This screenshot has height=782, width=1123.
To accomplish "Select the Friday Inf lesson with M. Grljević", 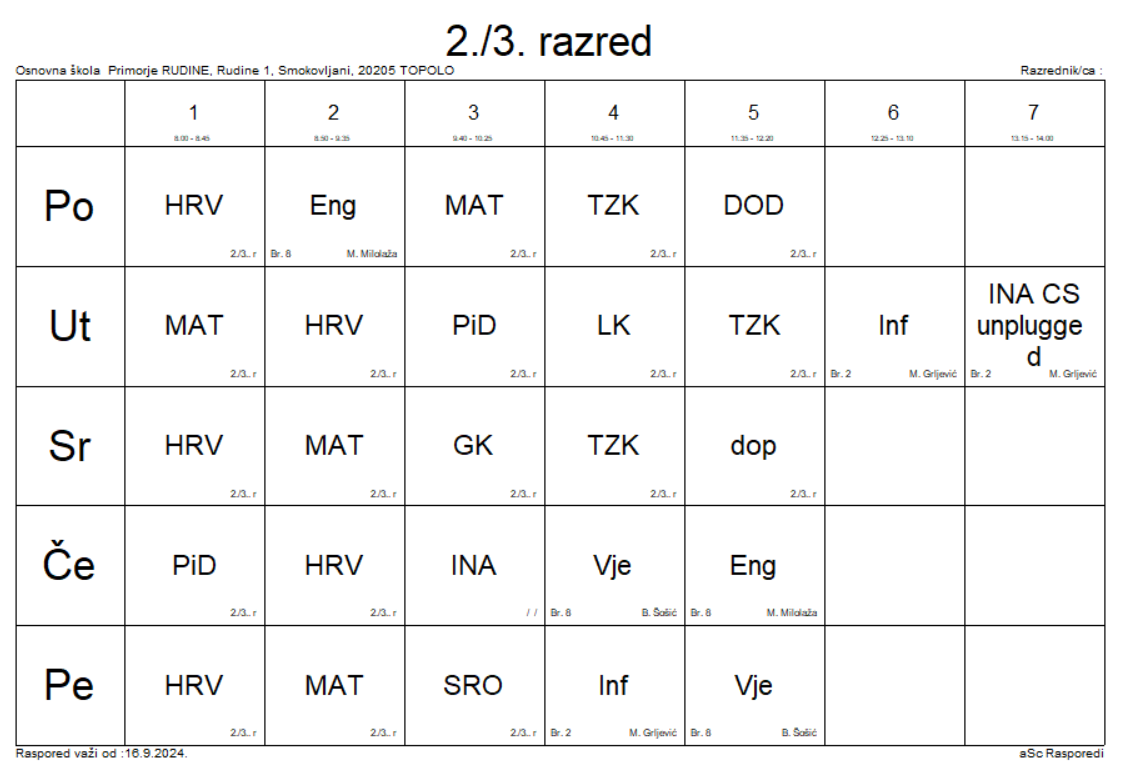I will pyautogui.click(x=614, y=686).
